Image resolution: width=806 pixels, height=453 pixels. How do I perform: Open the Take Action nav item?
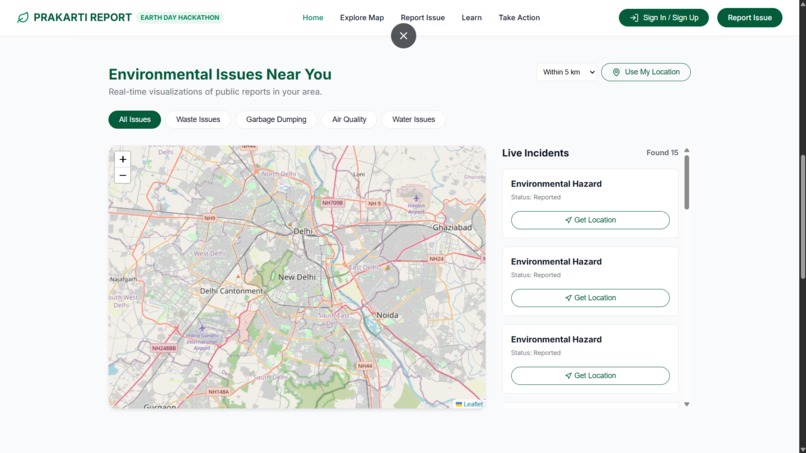tap(519, 17)
